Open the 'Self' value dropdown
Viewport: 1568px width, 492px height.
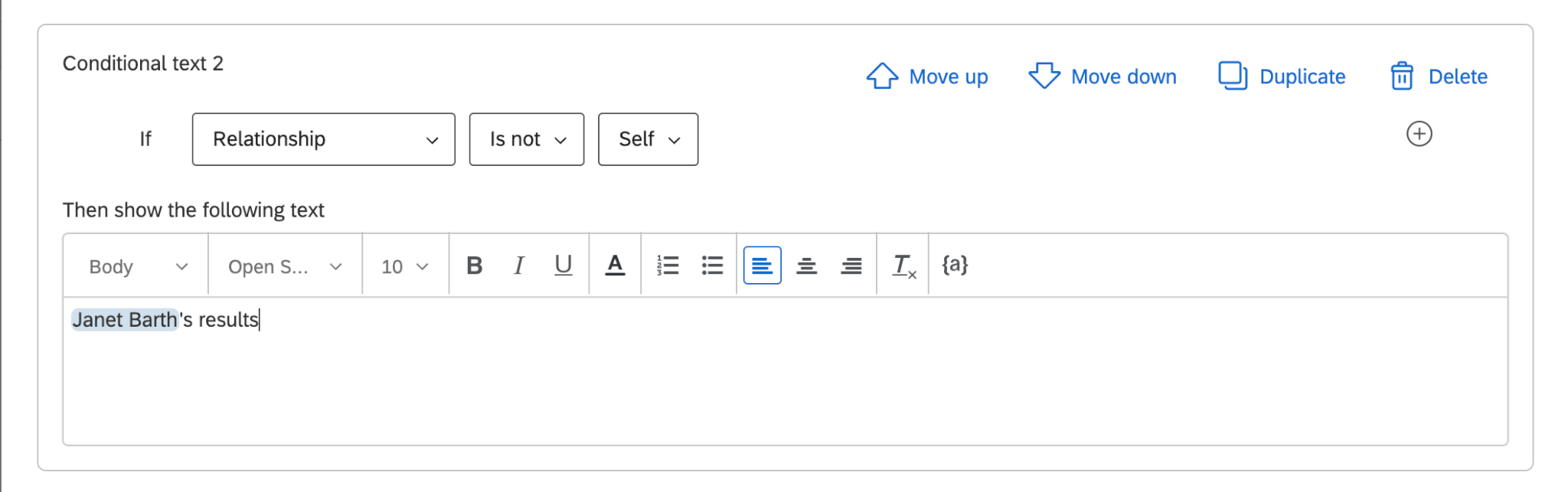647,138
